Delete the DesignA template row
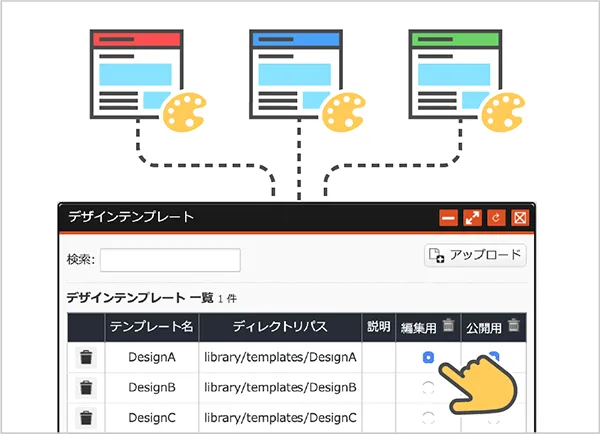The image size is (600, 434). [x=86, y=357]
